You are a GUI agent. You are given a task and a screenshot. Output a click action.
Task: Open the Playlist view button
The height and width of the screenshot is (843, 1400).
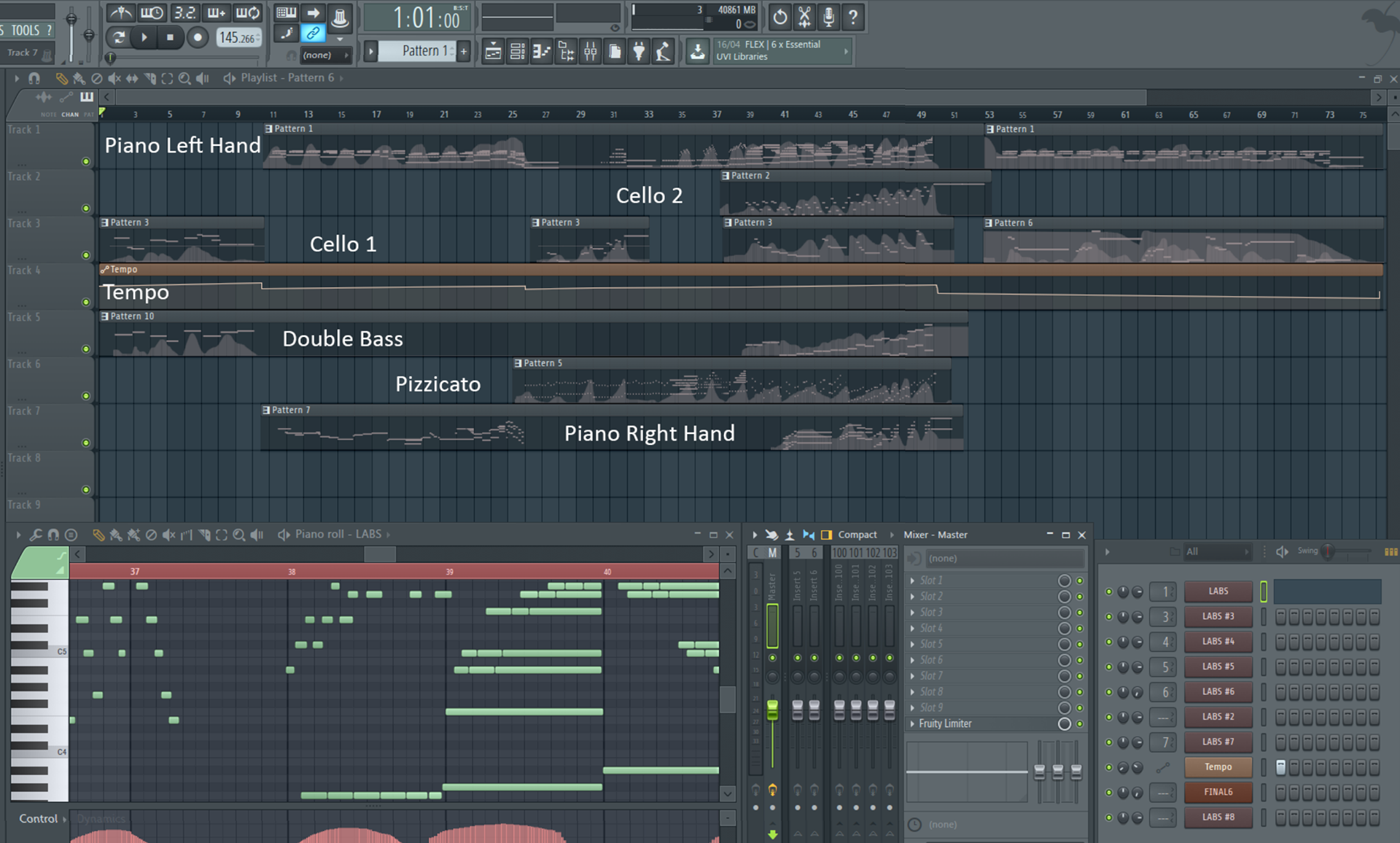(494, 52)
